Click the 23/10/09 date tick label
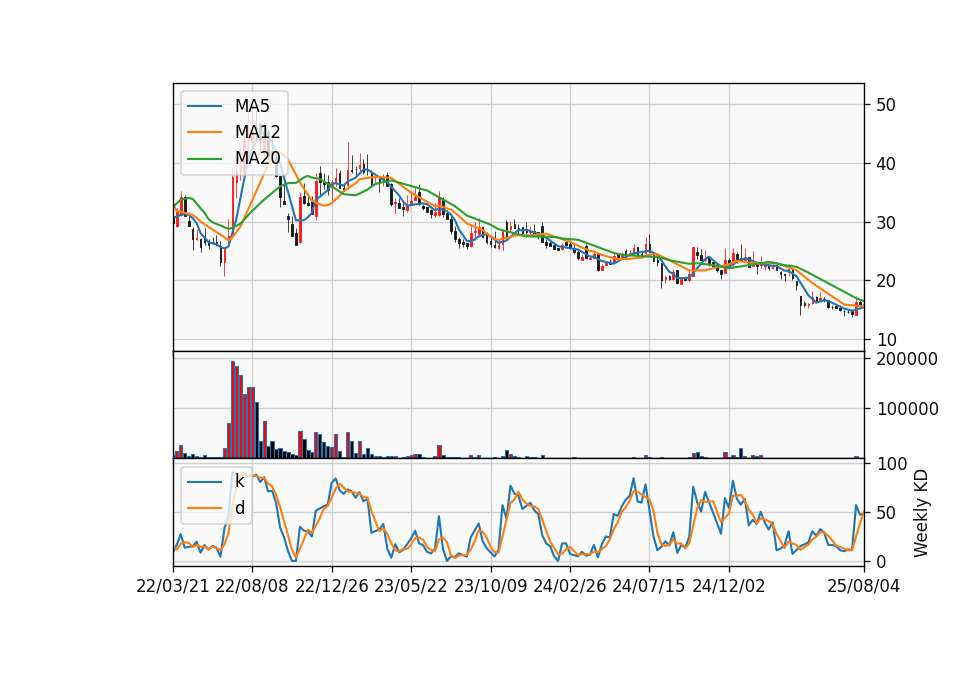The width and height of the screenshot is (960, 690). point(490,587)
